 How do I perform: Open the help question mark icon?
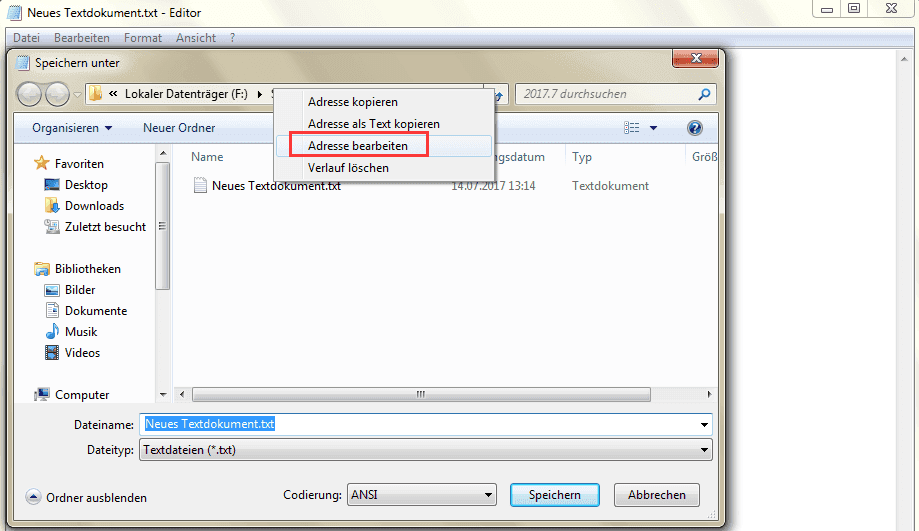pyautogui.click(x=695, y=128)
